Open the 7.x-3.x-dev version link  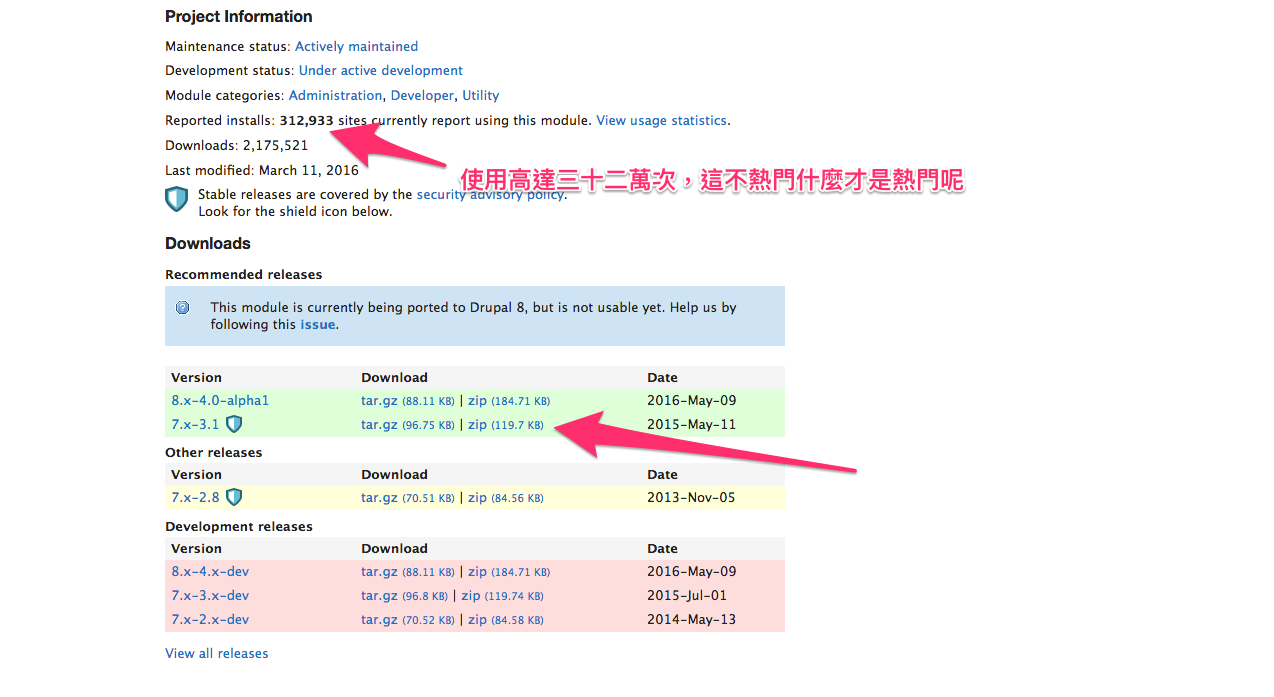[x=210, y=596]
